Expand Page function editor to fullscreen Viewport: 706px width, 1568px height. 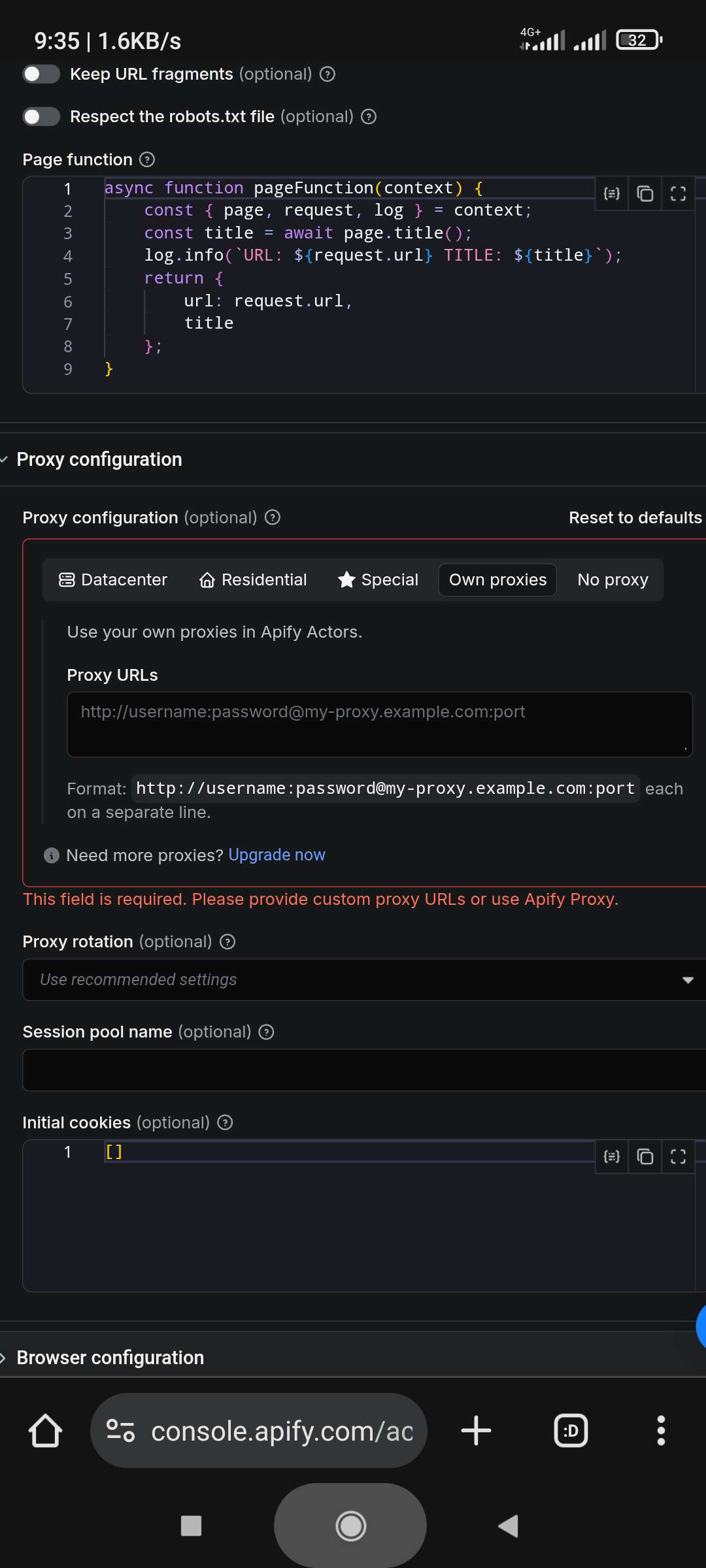pyautogui.click(x=678, y=193)
